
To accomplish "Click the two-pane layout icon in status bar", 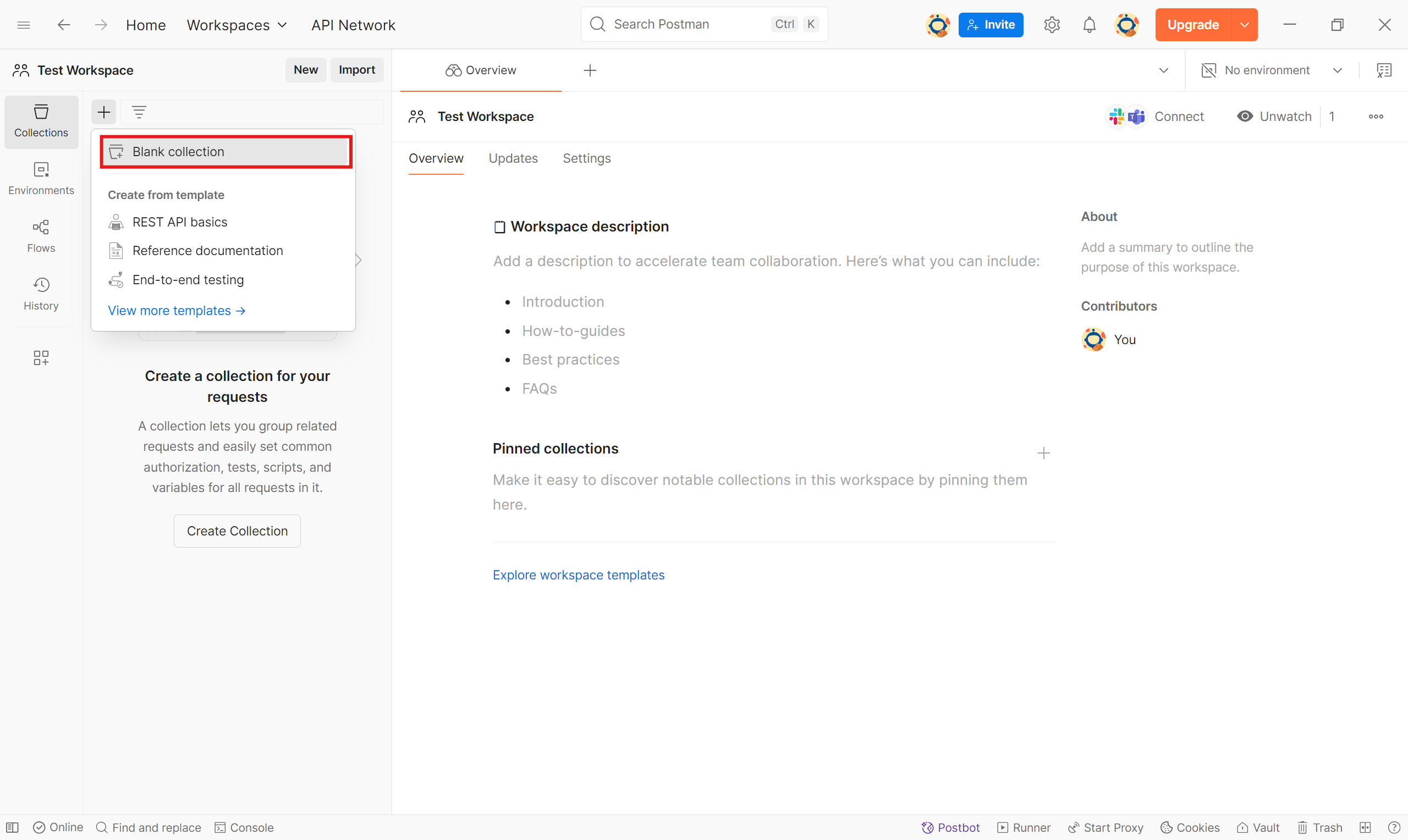I will pyautogui.click(x=1365, y=827).
